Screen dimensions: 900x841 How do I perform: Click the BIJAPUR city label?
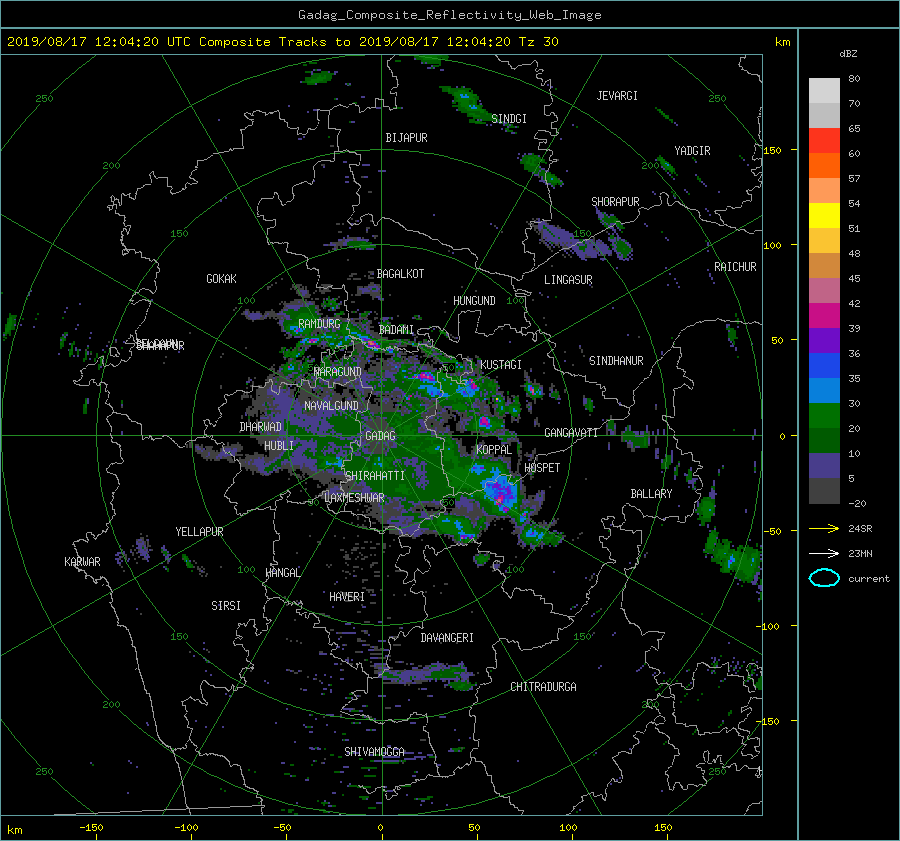point(406,138)
